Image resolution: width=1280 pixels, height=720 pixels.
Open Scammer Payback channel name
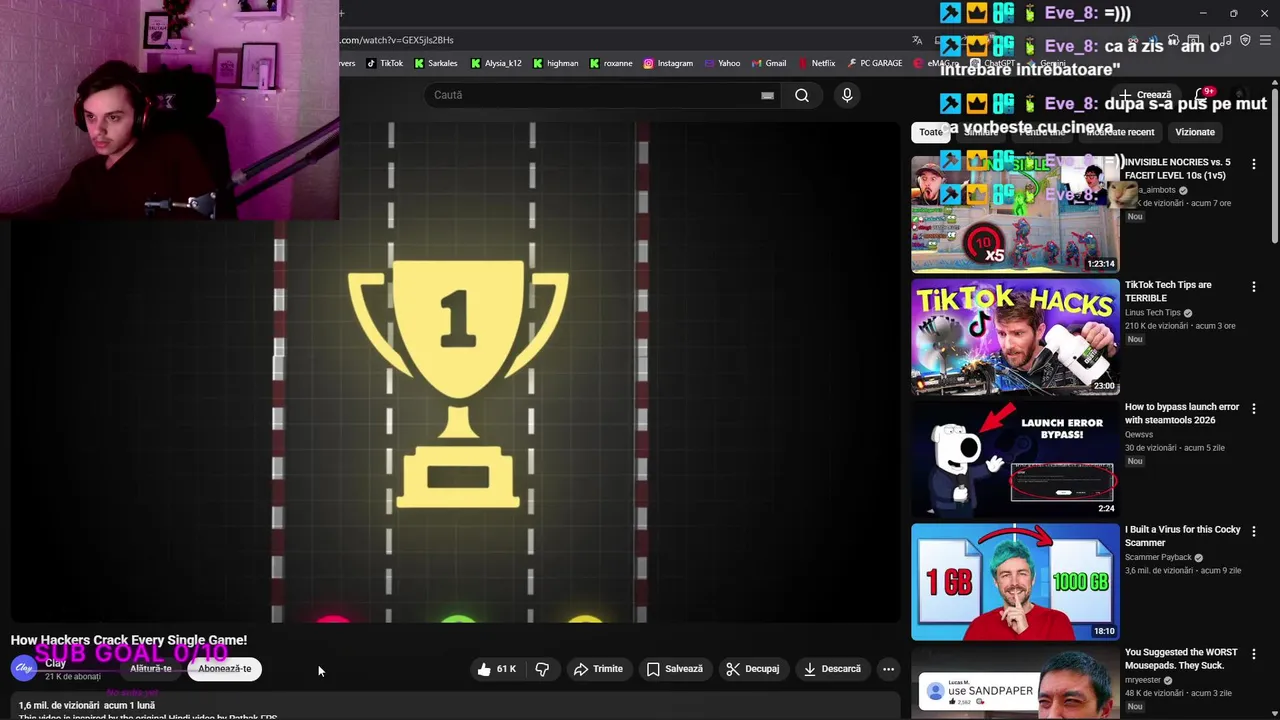tap(1158, 557)
